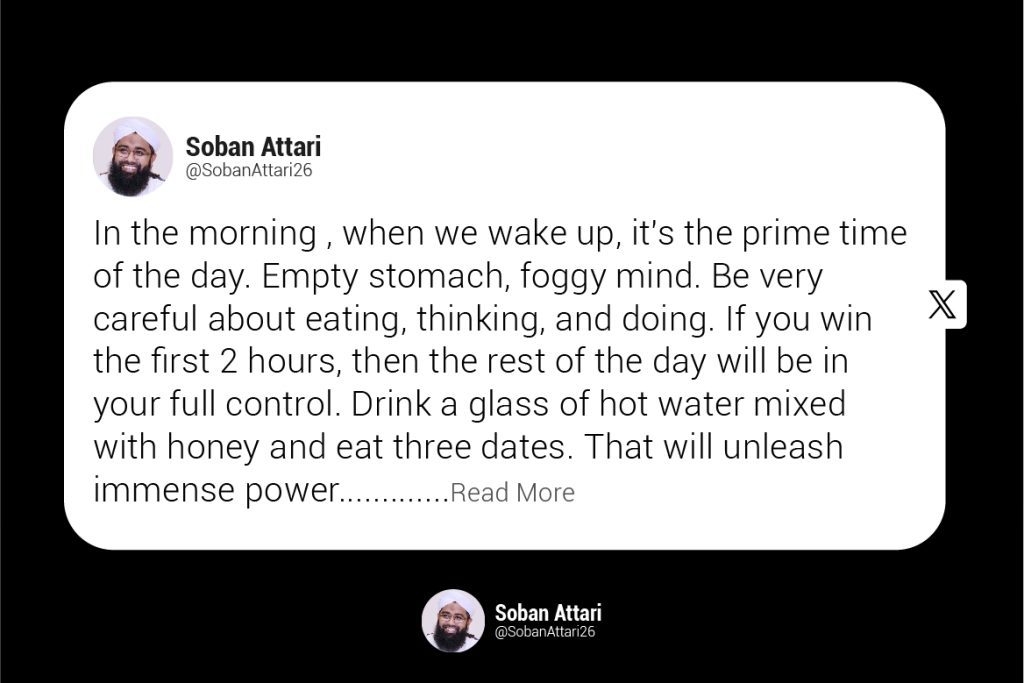
Task: Click the @SobanAttari26 handle below the card
Action: point(545,632)
